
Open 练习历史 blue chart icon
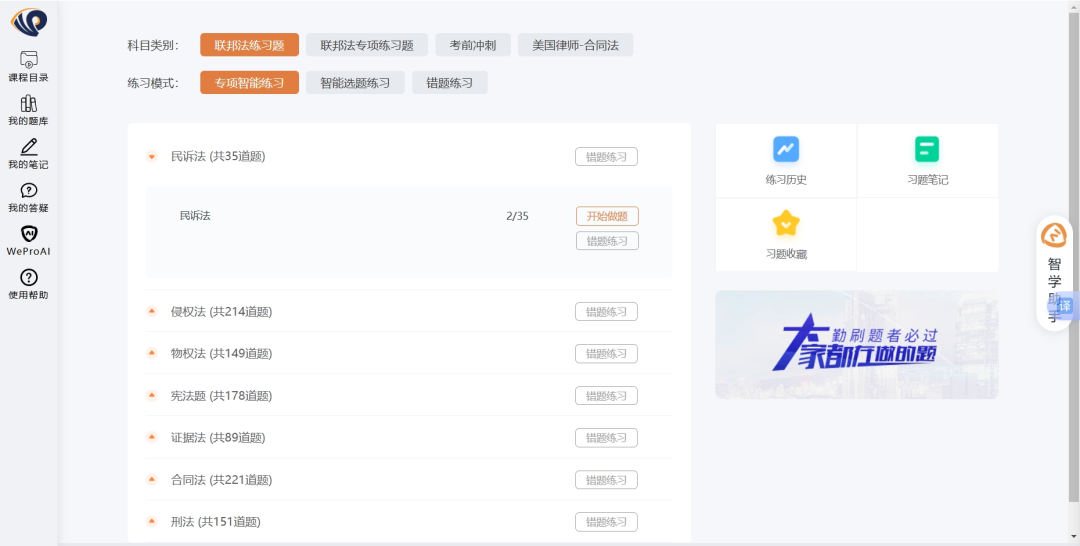point(786,149)
